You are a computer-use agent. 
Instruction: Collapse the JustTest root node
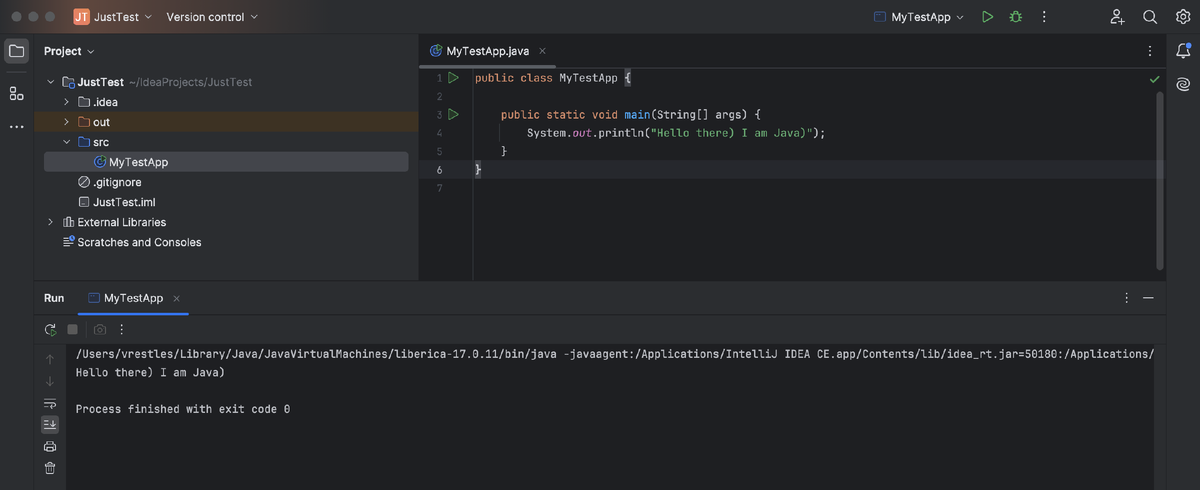coord(51,82)
